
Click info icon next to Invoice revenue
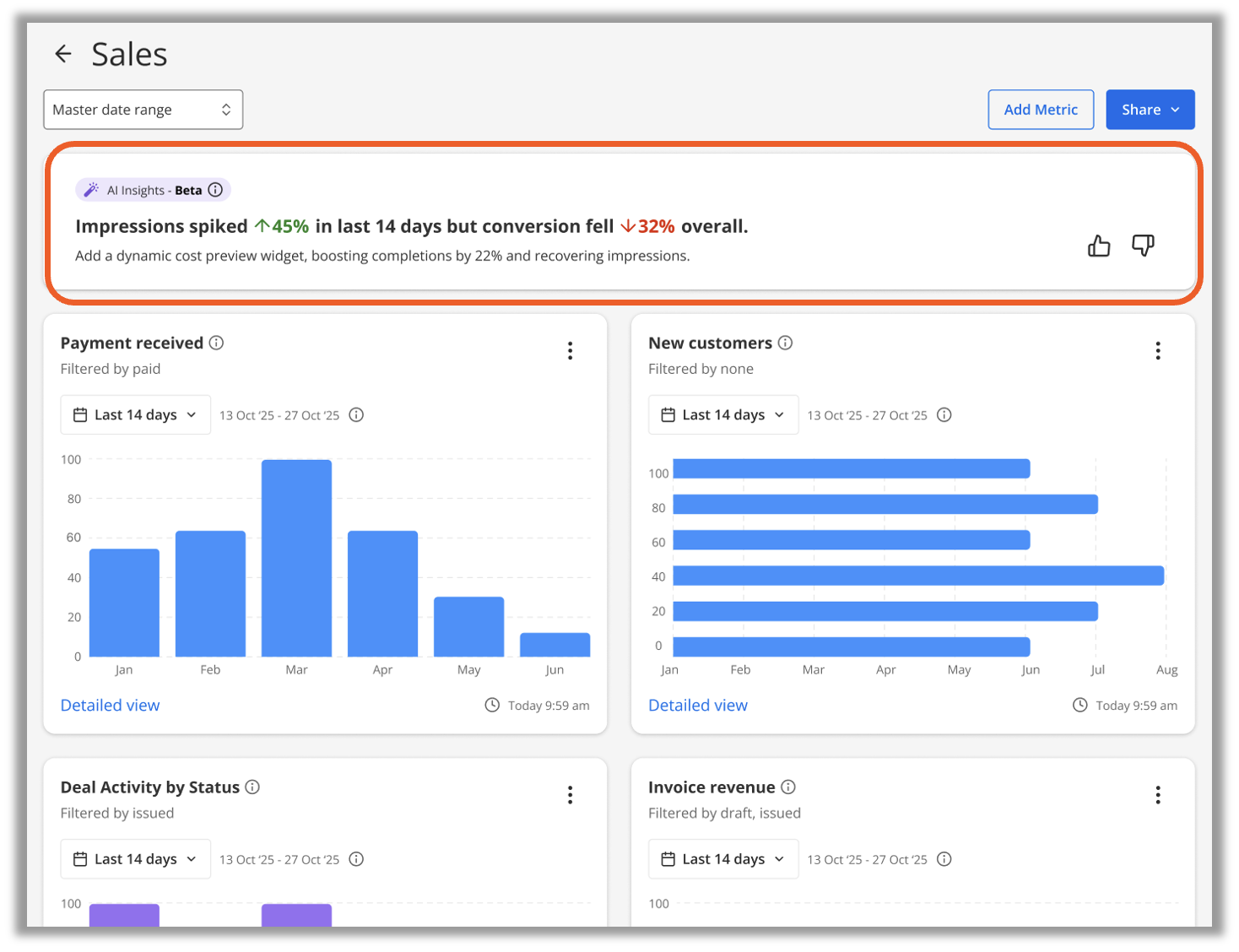(788, 787)
